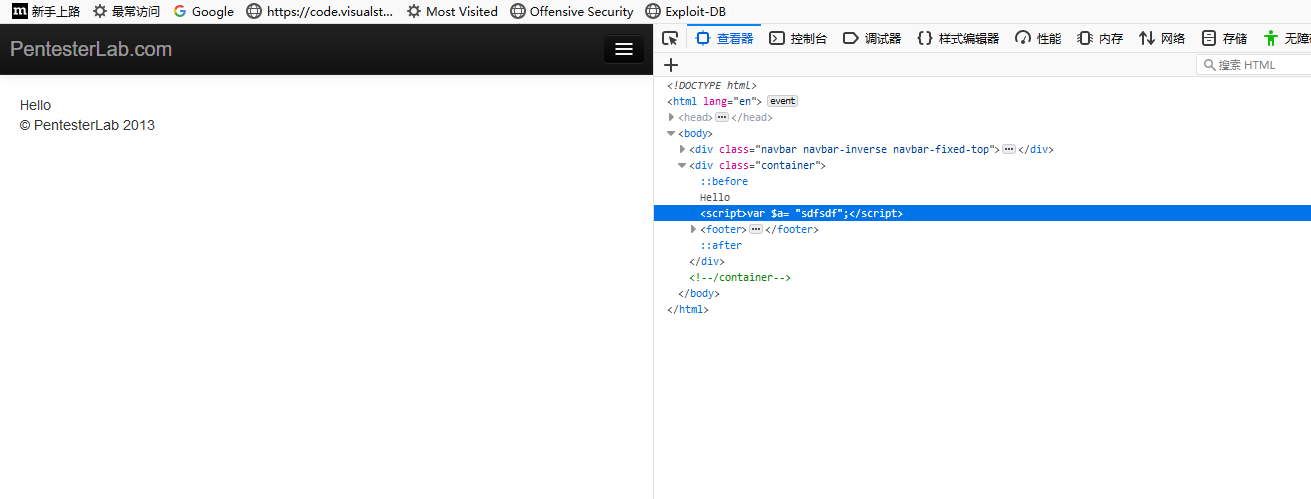The image size is (1311, 499).
Task: Click the © PentesterLab 2013 footer text
Action: pos(87,125)
